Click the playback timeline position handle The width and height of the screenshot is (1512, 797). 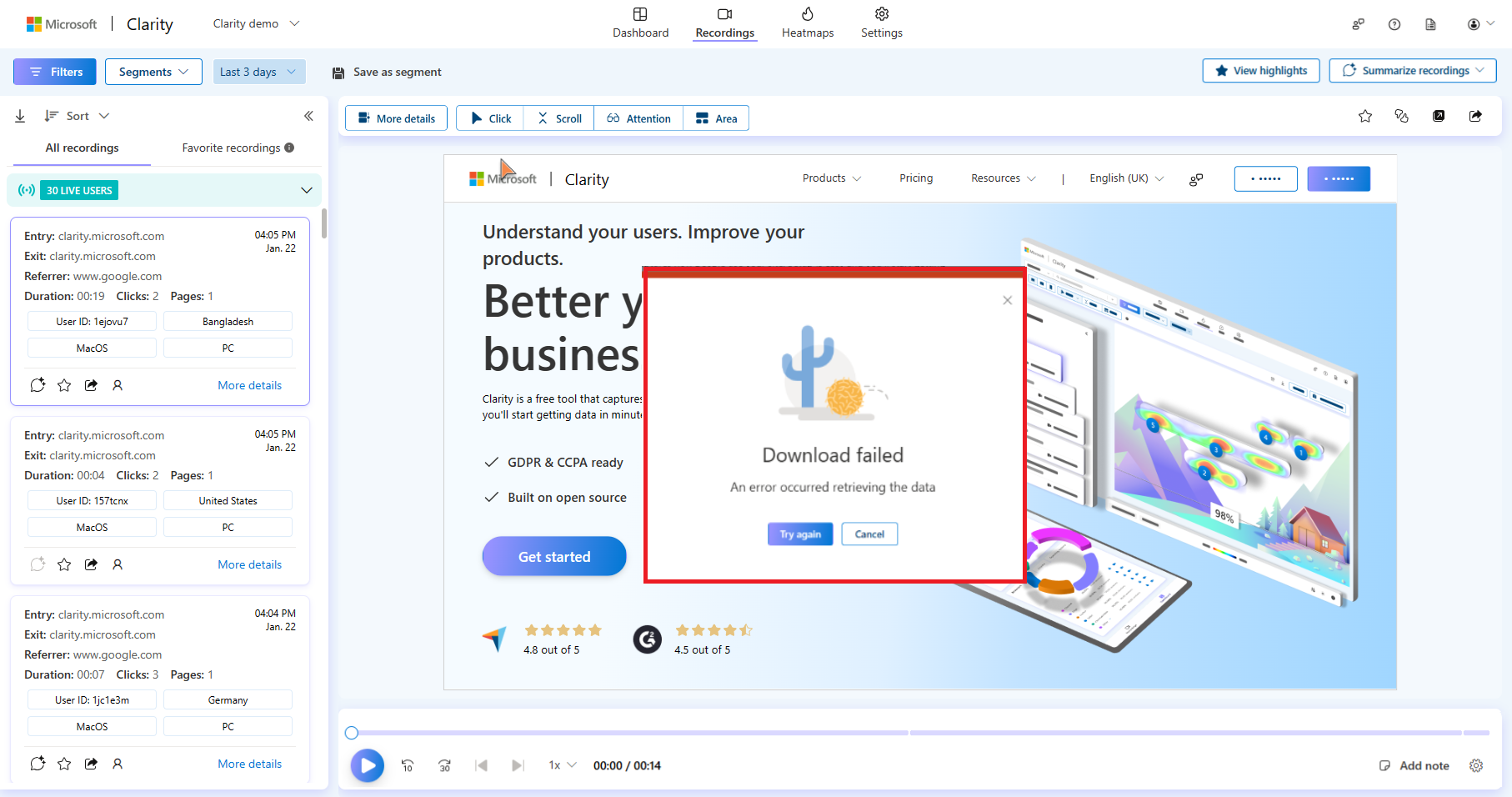pyautogui.click(x=352, y=733)
